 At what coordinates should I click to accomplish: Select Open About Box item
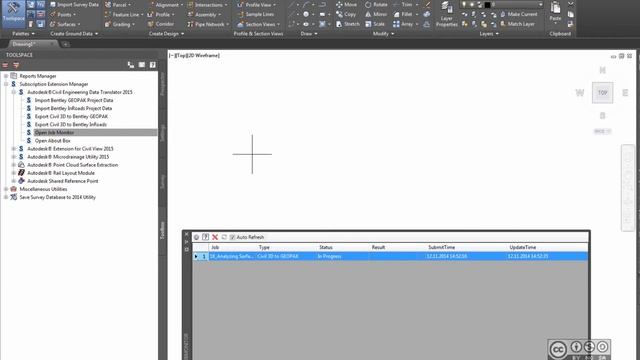point(52,140)
